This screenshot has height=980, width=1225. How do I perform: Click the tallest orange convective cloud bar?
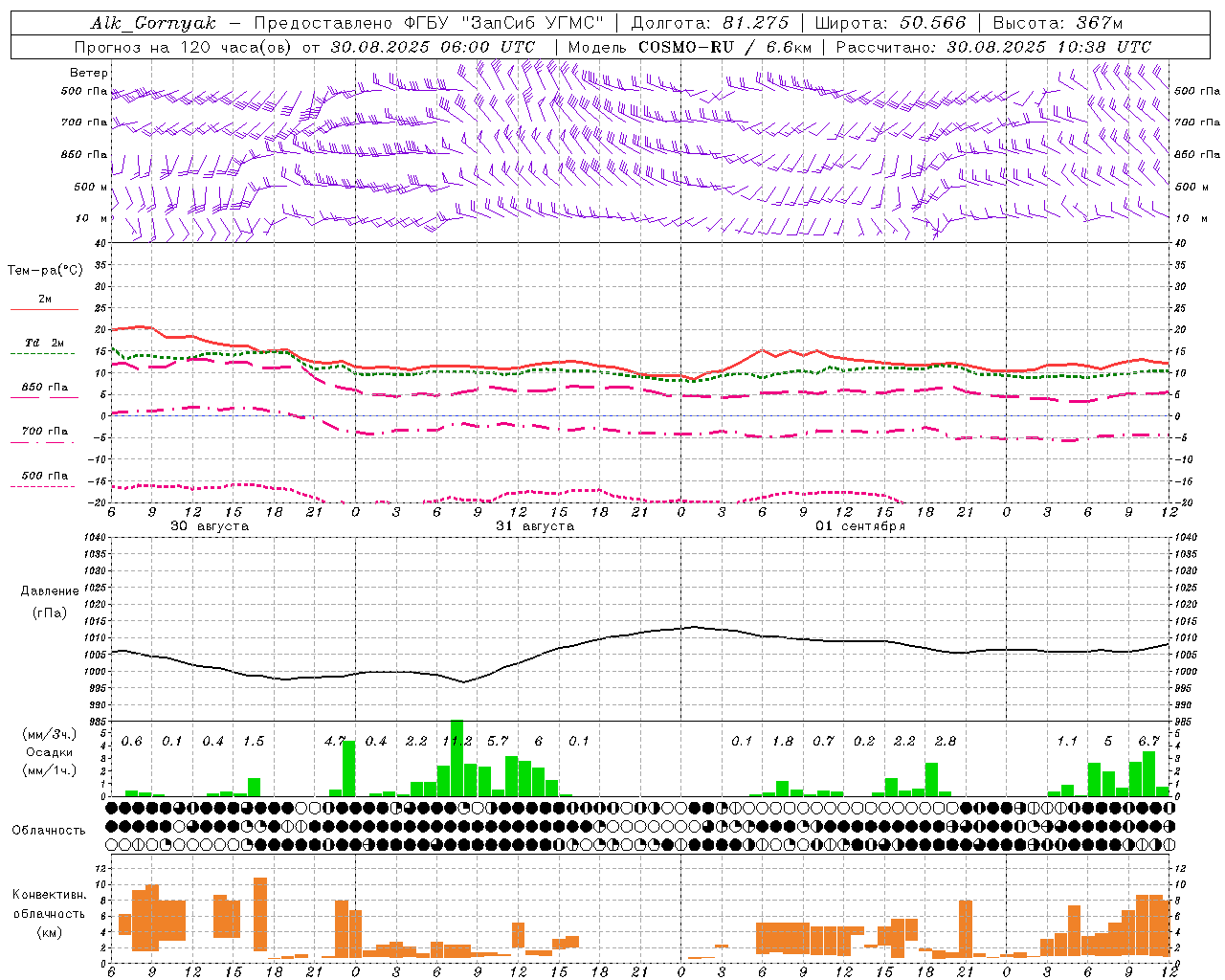pyautogui.click(x=260, y=914)
